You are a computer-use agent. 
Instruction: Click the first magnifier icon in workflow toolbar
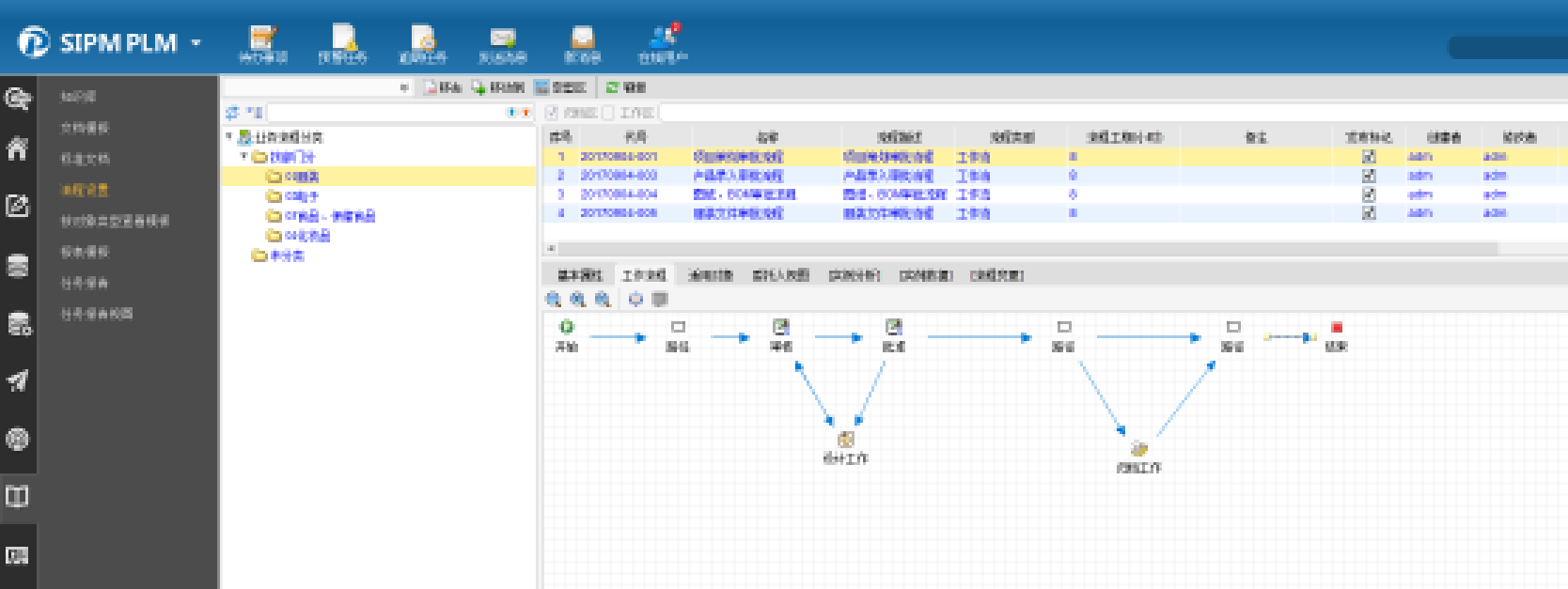(x=554, y=299)
